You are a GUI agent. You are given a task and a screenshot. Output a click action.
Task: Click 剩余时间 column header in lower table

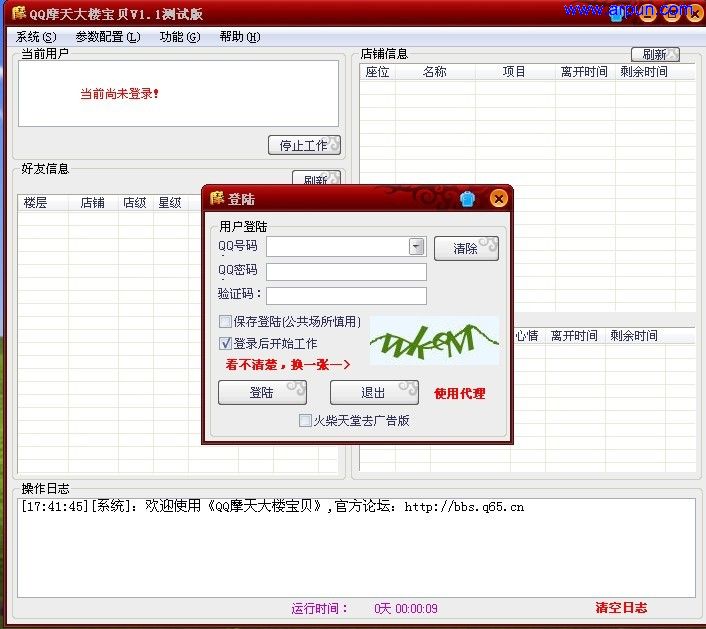click(634, 335)
